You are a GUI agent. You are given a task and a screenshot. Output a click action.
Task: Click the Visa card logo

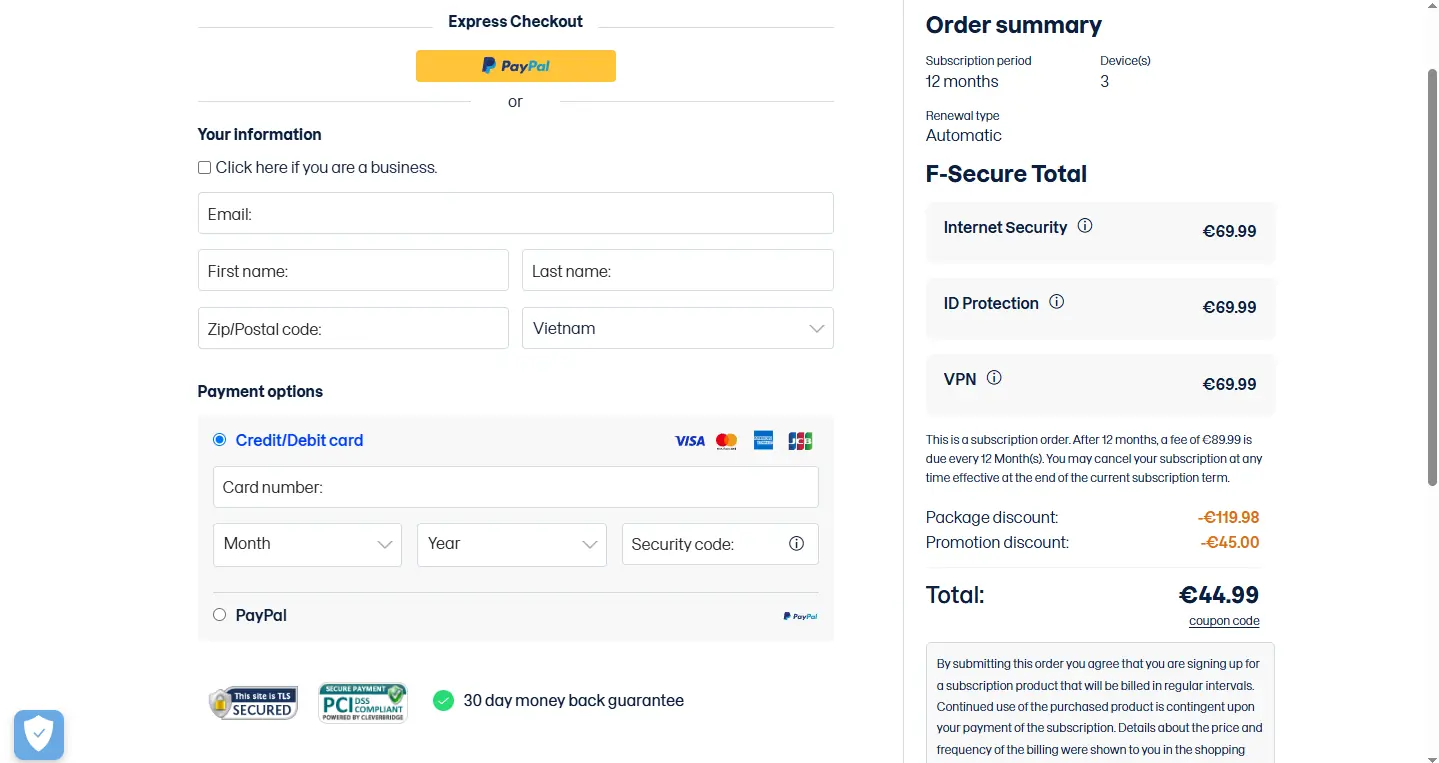pos(689,441)
